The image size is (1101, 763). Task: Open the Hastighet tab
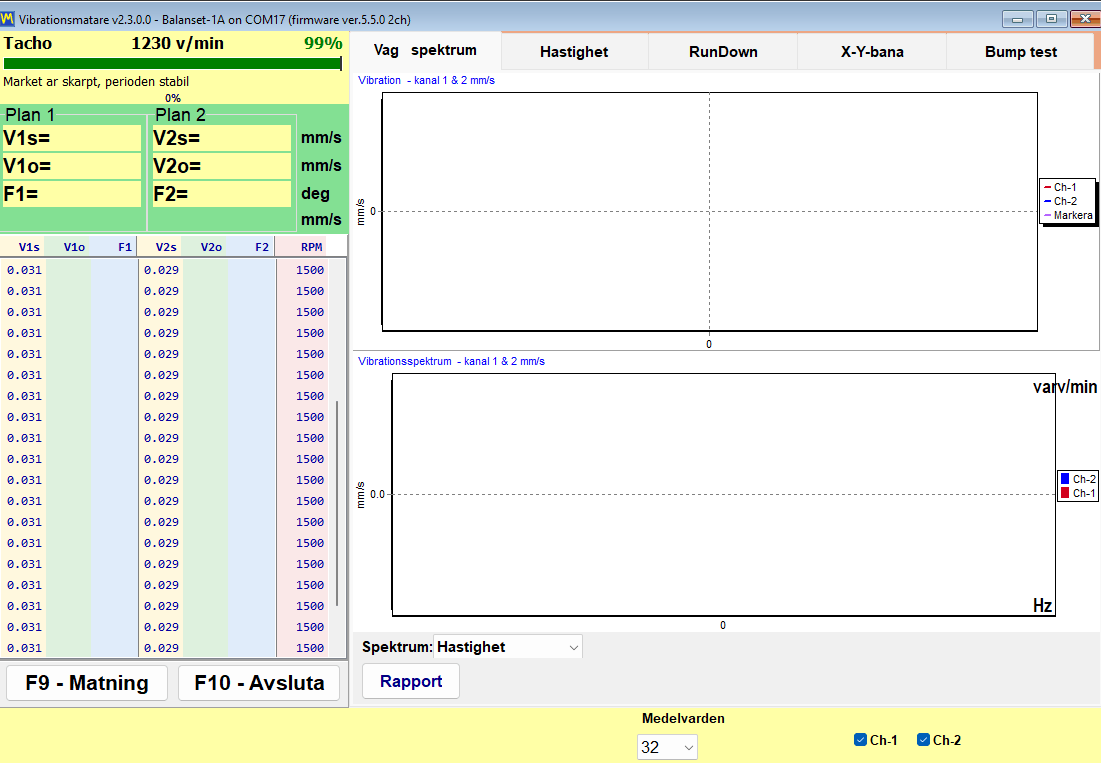click(x=574, y=52)
